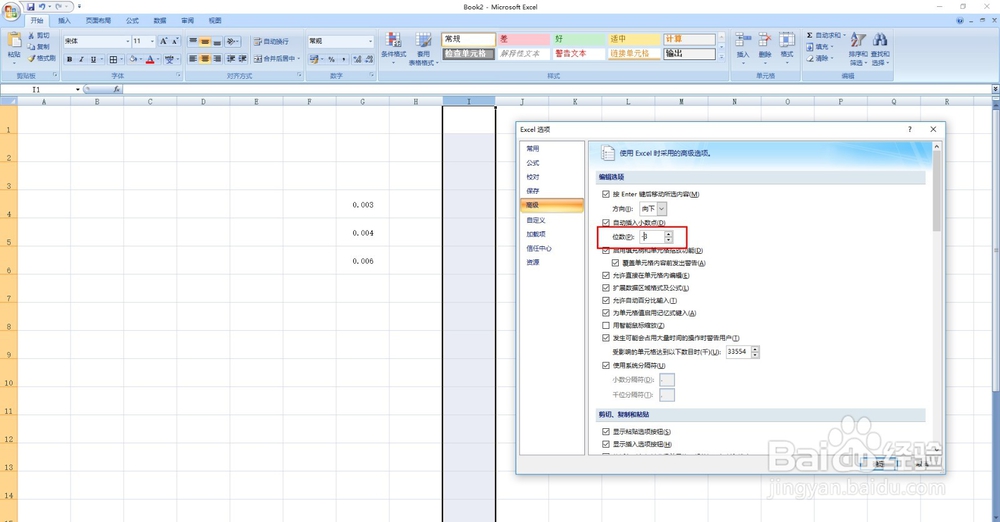Toggle 使用系统分隔符 checkbox
This screenshot has height=522, width=1000.
coord(606,366)
